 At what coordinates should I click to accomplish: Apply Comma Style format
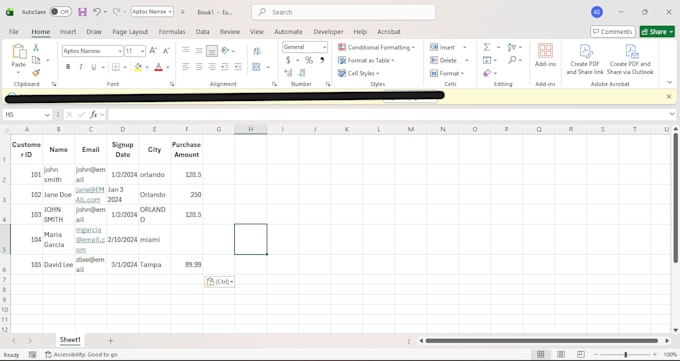[x=322, y=60]
